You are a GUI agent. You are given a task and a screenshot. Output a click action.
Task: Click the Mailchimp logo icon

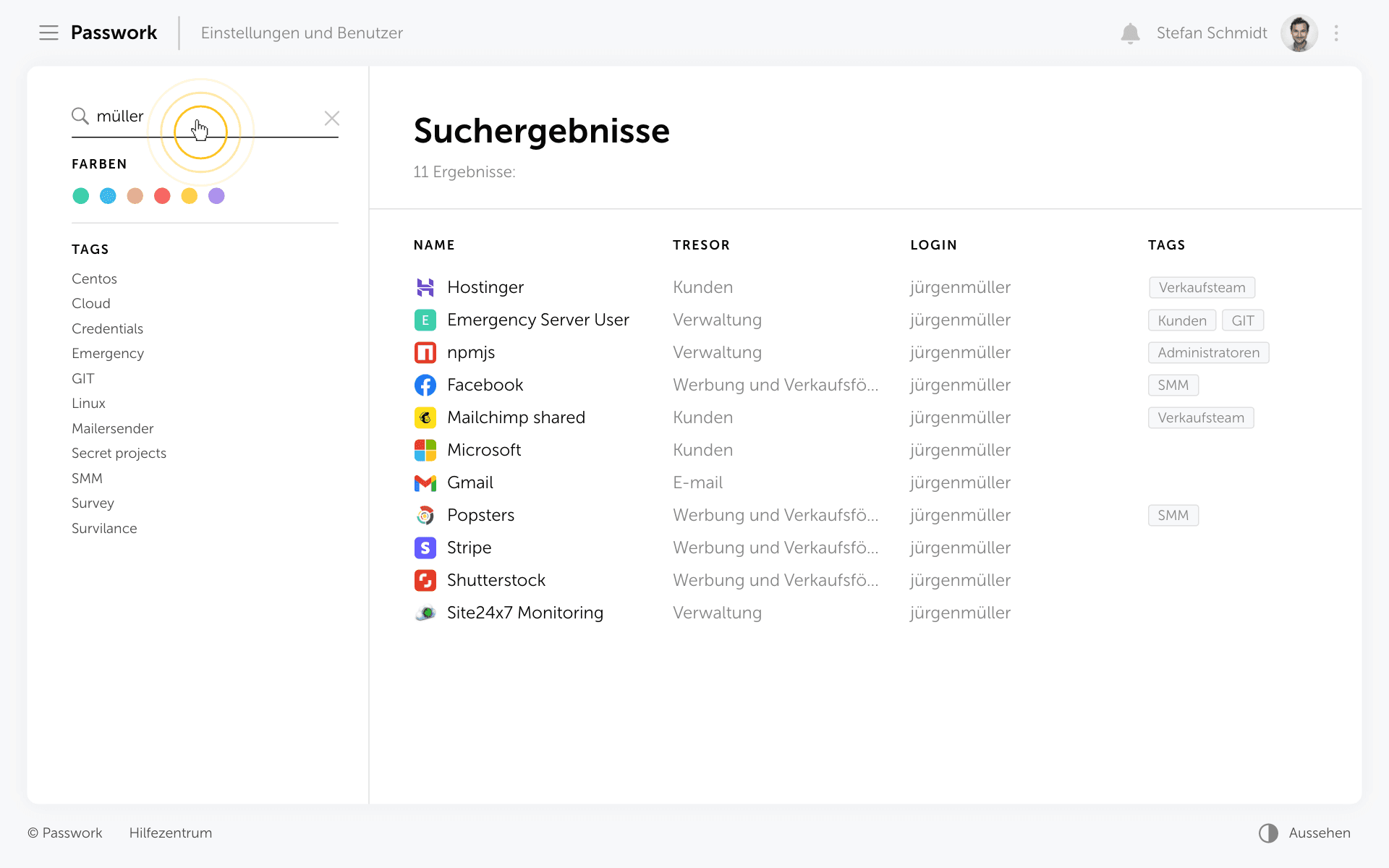pos(425,417)
